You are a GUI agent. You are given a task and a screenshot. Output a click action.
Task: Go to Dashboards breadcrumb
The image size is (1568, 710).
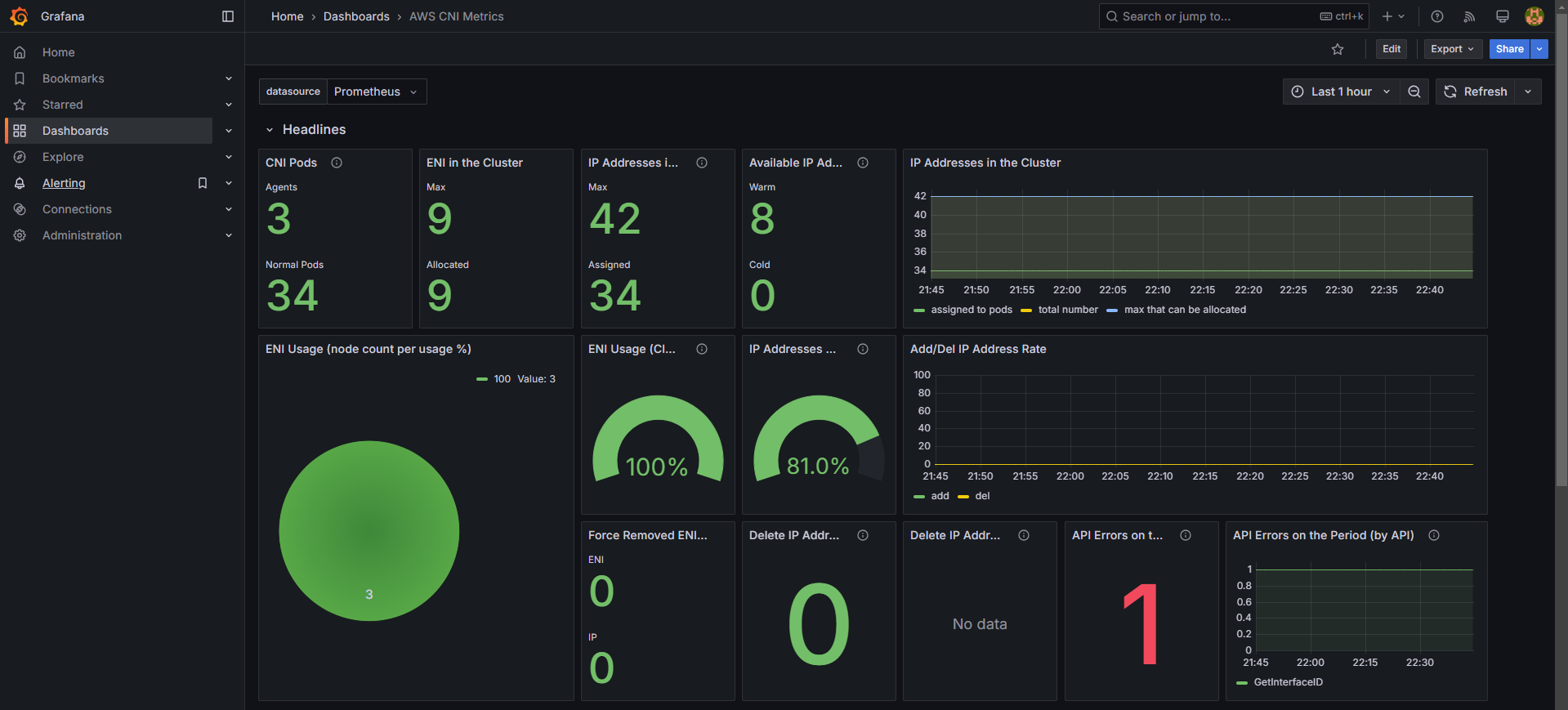click(356, 16)
